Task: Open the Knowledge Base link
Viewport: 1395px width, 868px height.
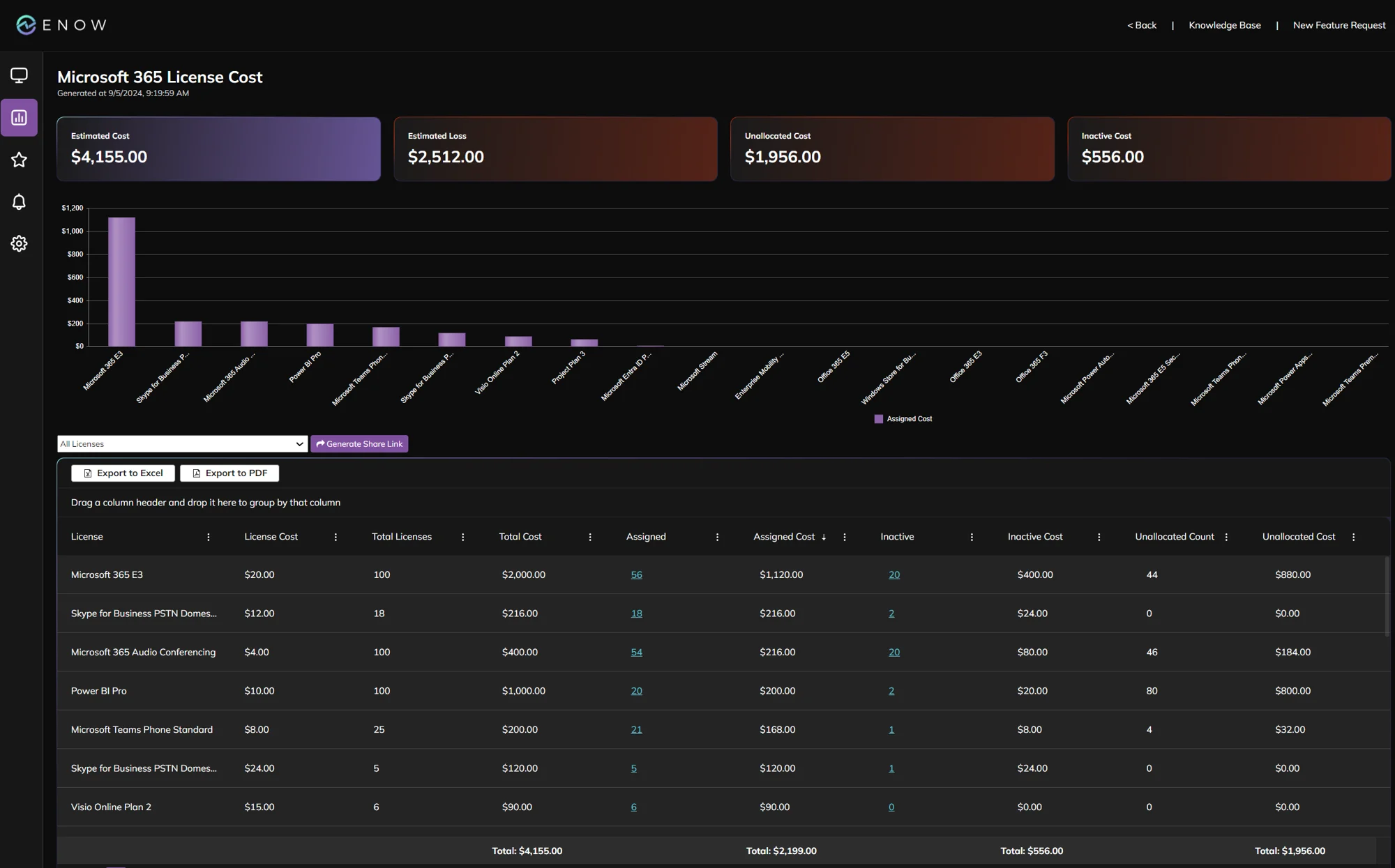Action: (1225, 25)
